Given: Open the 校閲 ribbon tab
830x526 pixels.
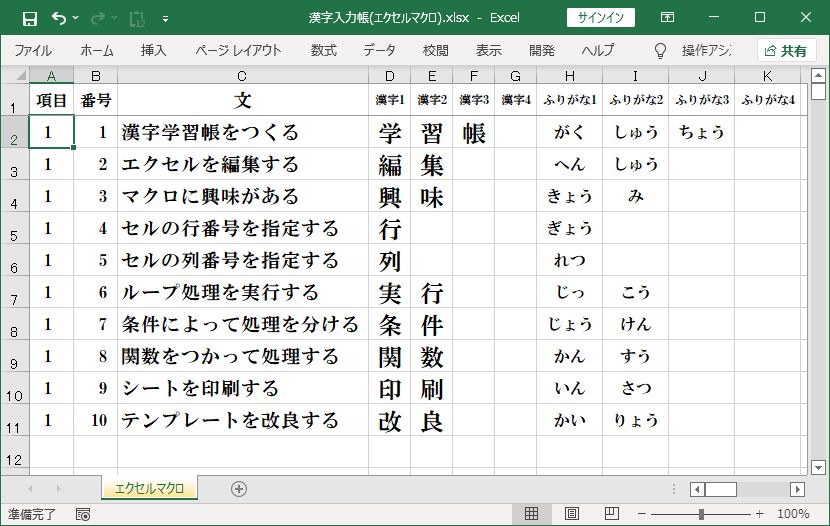Looking at the screenshot, I should pos(436,50).
